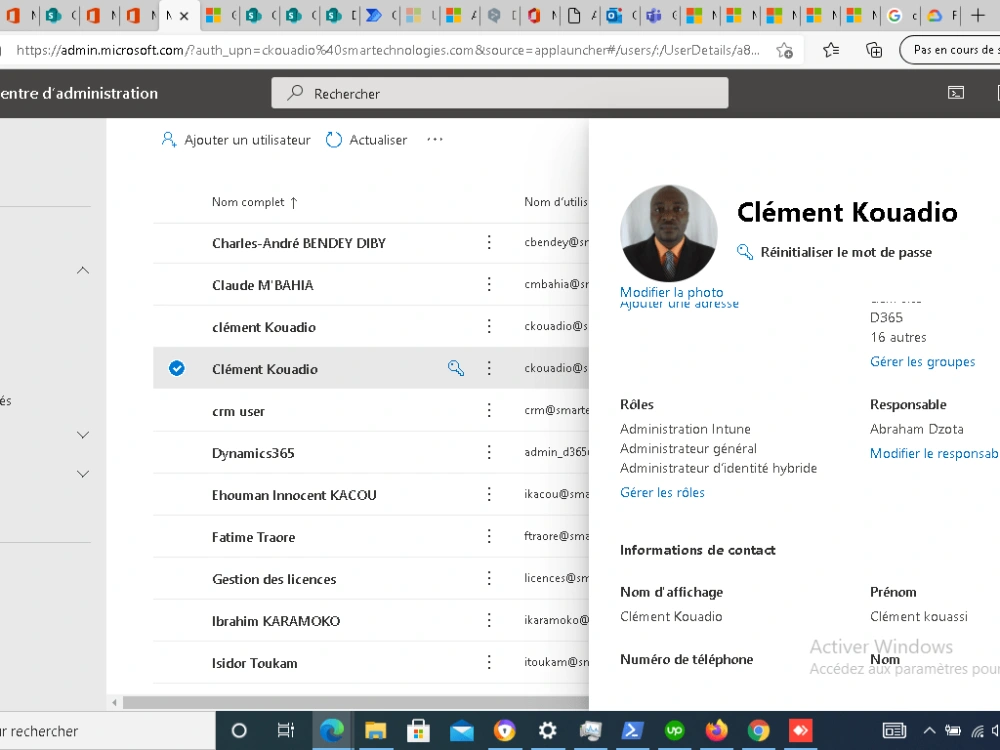Launch PowerShell from the taskbar
The image size is (1000, 750).
[x=632, y=730]
